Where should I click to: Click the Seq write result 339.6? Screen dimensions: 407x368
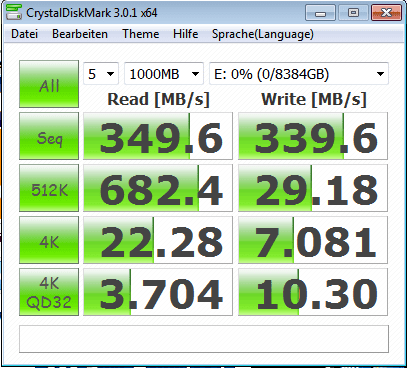[x=313, y=136]
